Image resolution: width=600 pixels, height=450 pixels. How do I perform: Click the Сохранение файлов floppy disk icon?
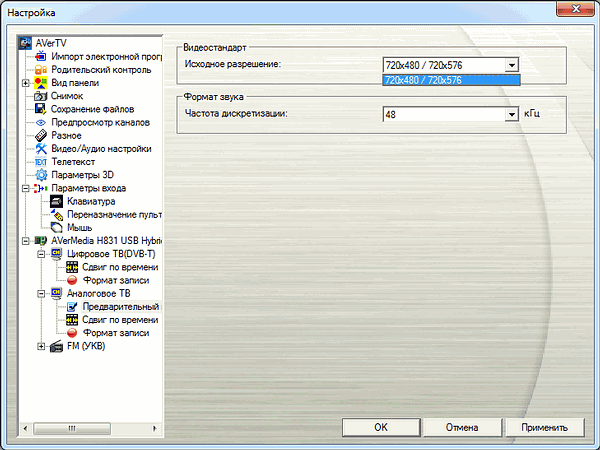tap(41, 109)
